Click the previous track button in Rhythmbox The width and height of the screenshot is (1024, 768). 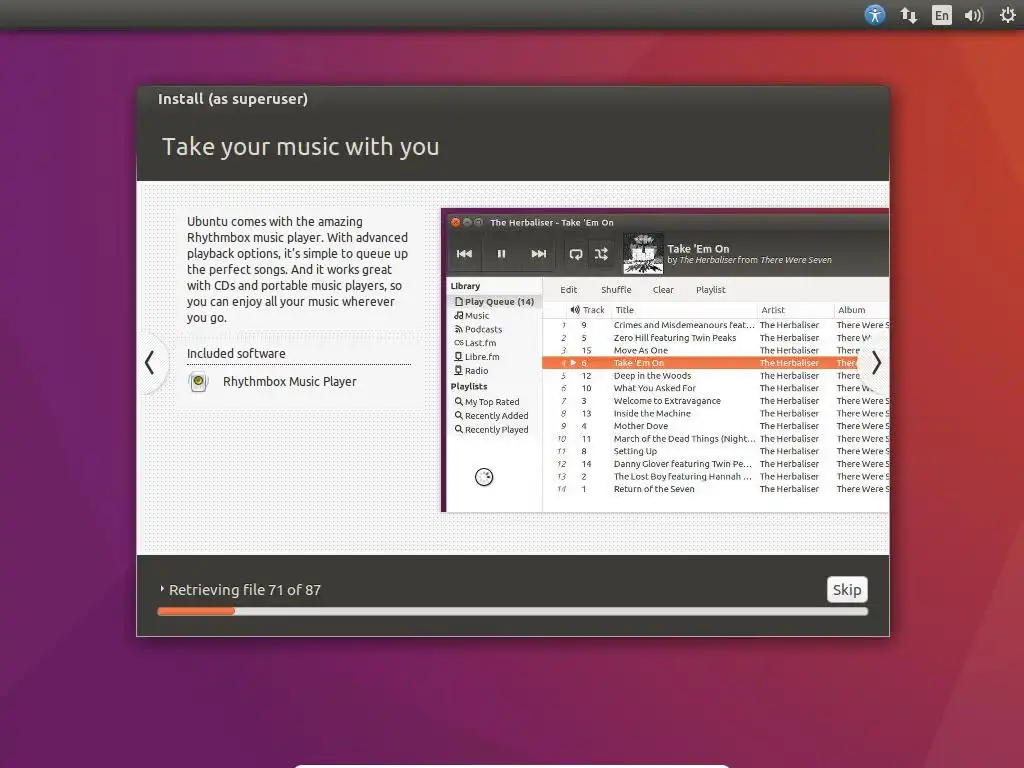[464, 253]
